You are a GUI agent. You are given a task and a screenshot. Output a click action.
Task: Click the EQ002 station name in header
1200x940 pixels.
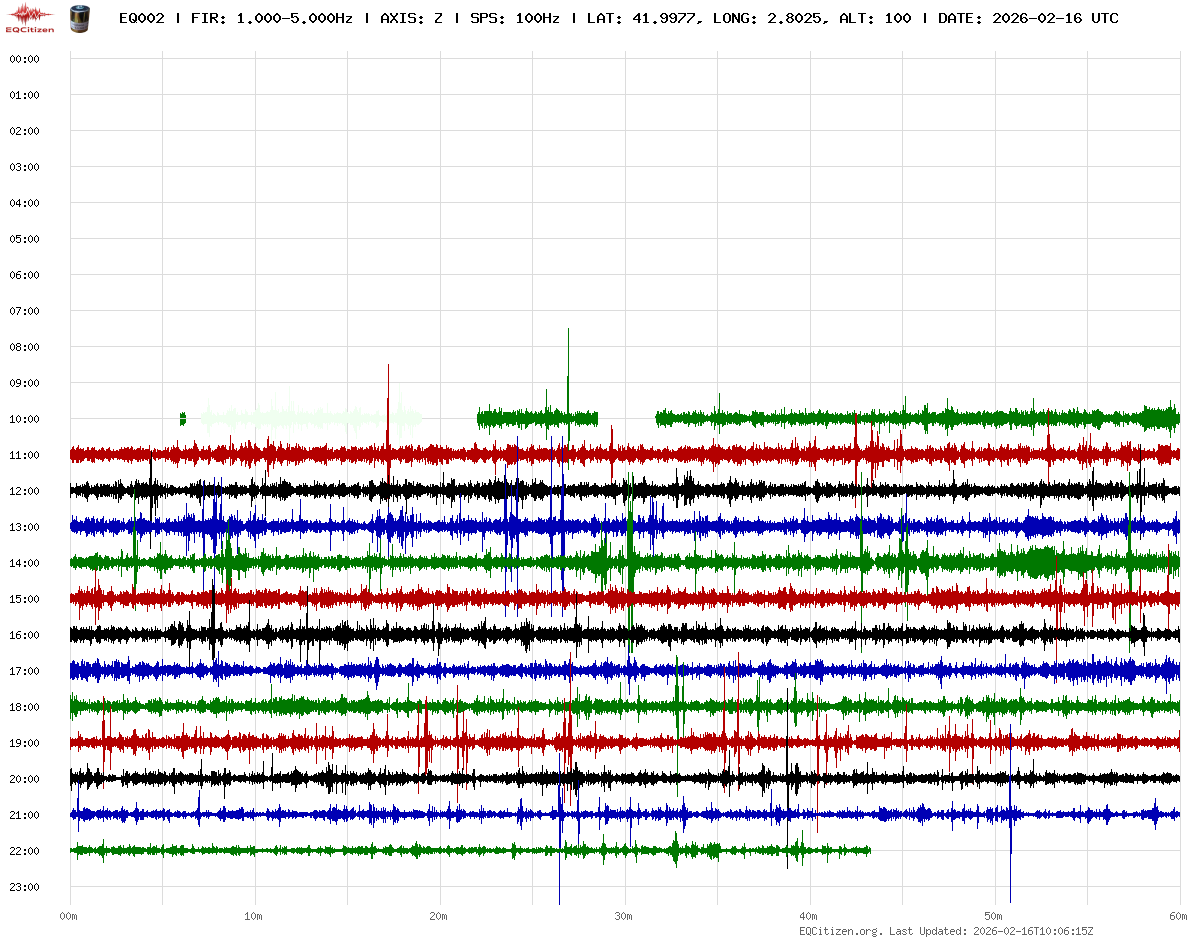(142, 18)
